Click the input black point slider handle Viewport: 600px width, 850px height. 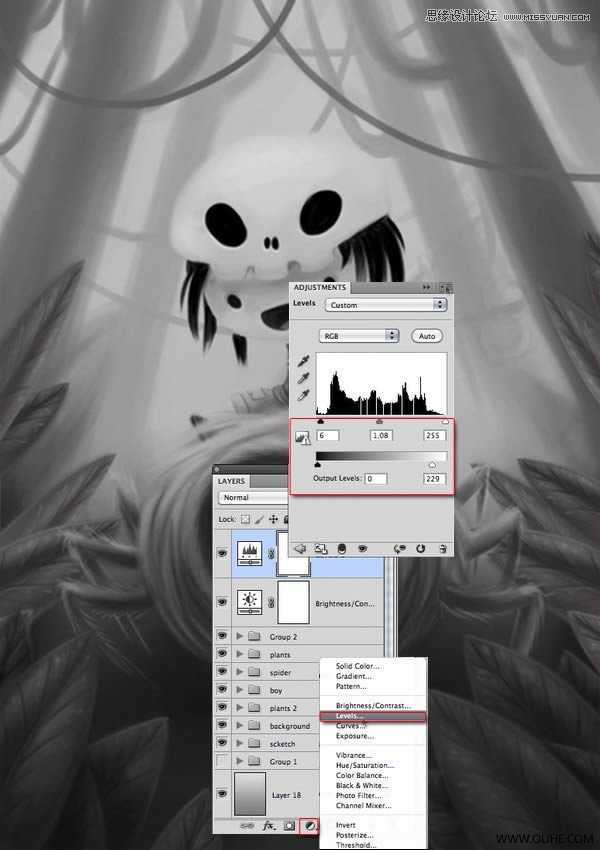tap(320, 421)
